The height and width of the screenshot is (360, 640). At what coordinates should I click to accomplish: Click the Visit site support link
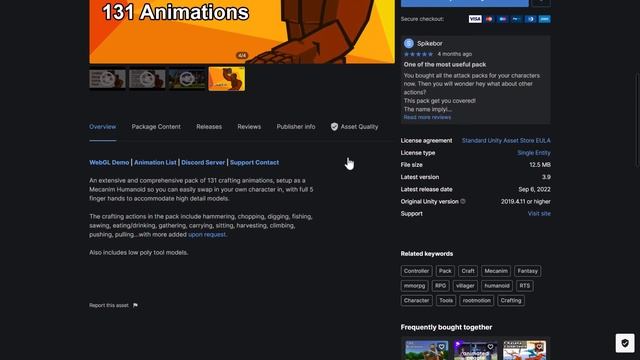click(539, 214)
